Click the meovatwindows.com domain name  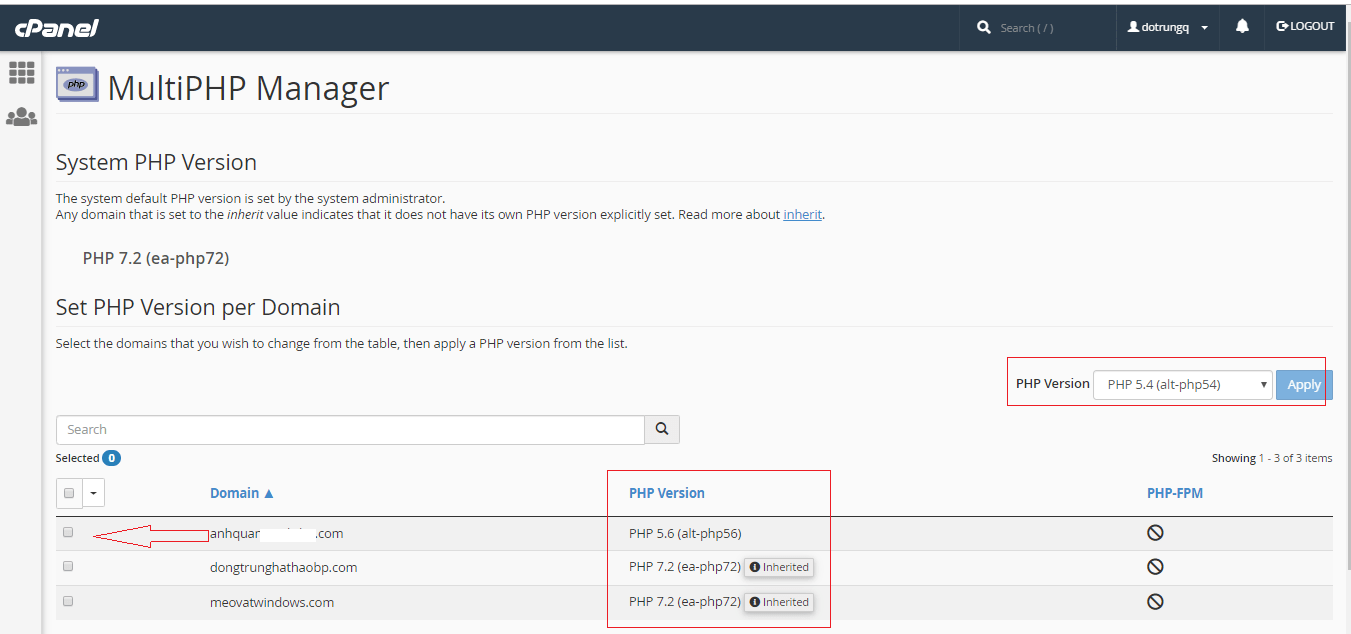(272, 602)
